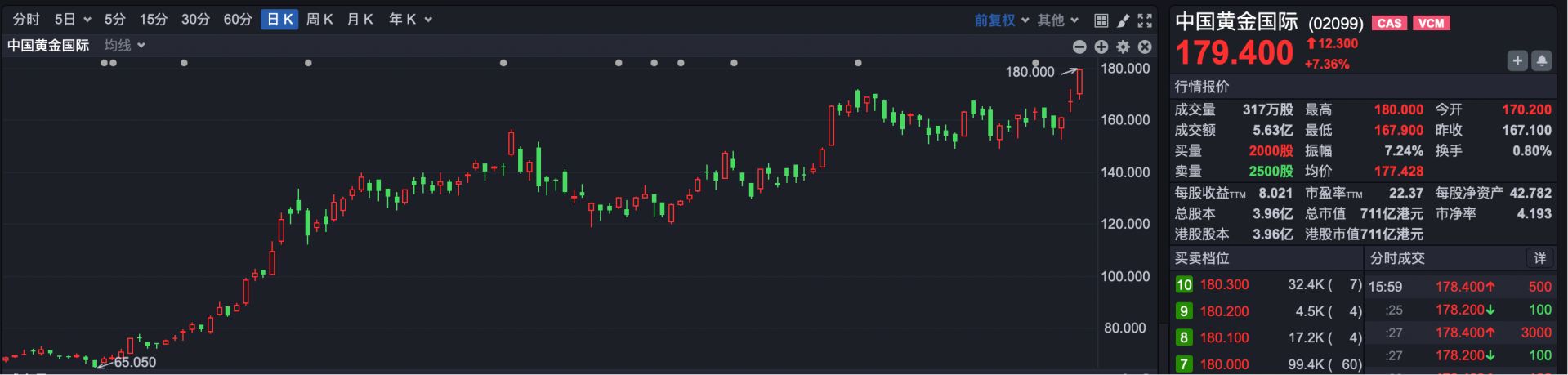Switch to 60分 chart interval

pos(238,19)
